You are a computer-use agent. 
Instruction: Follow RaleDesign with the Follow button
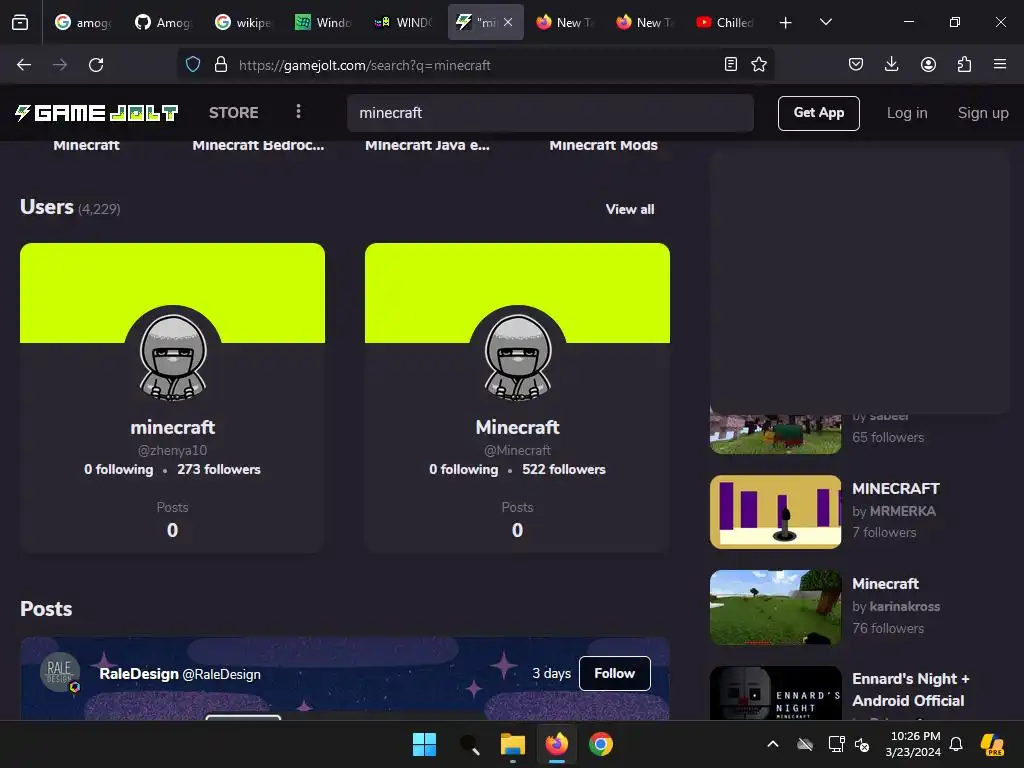point(615,673)
